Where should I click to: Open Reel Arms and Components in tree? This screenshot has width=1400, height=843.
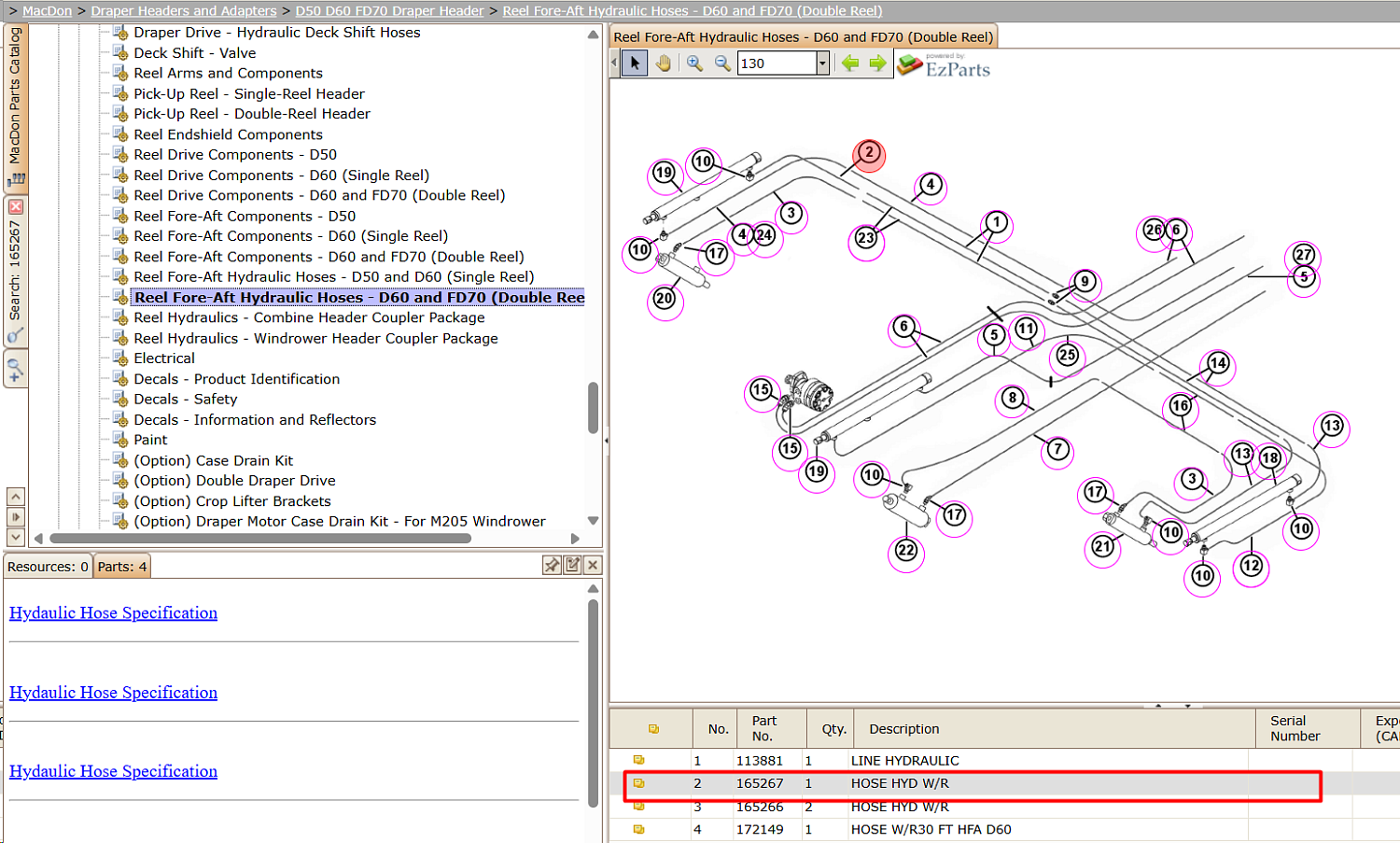[x=228, y=73]
